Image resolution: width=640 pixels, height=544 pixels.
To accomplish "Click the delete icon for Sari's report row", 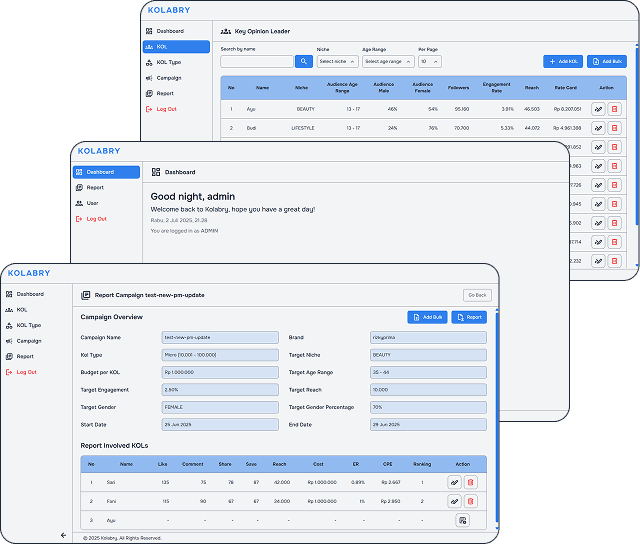I will tap(471, 482).
